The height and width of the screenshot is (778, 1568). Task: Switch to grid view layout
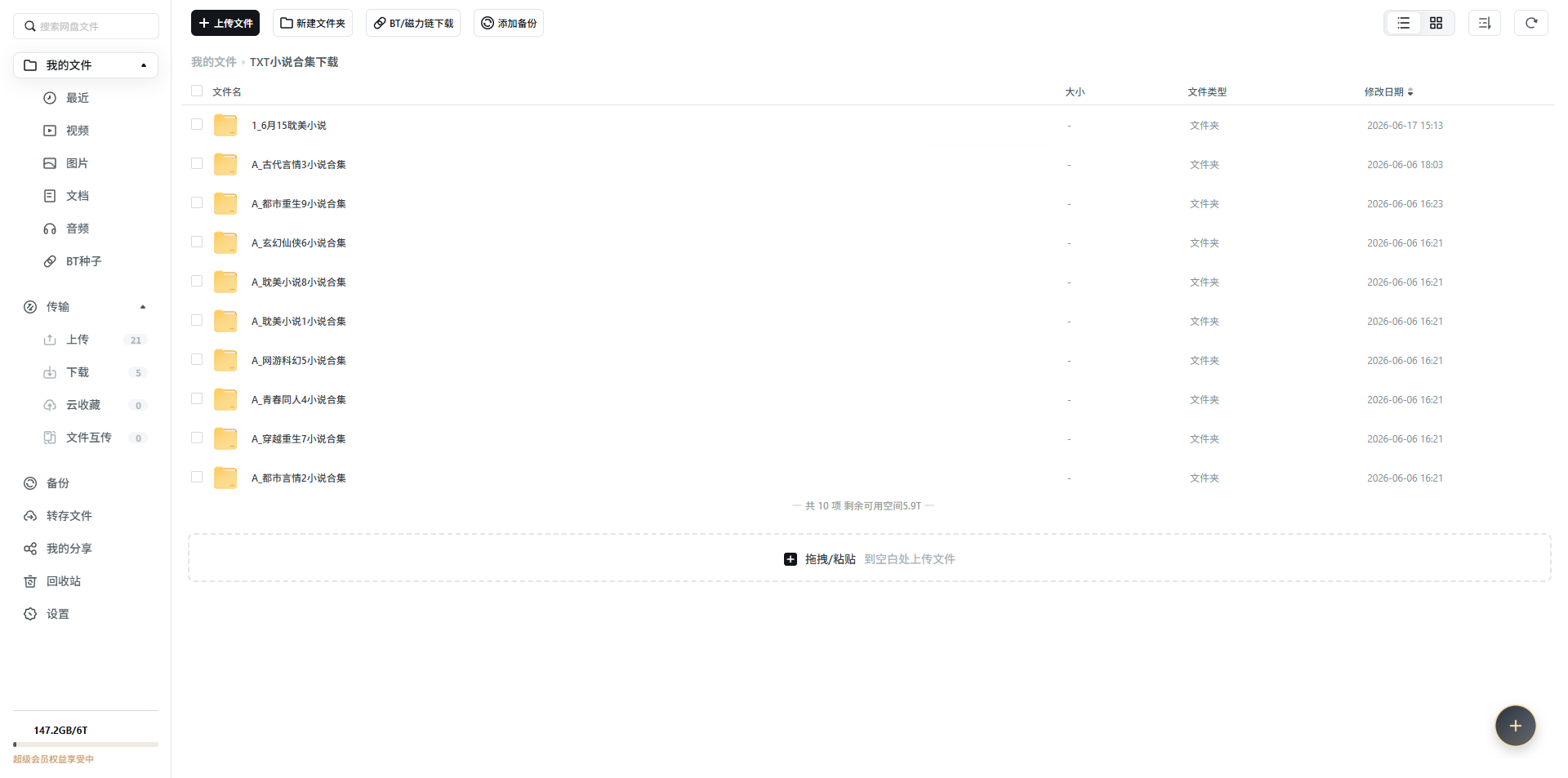click(x=1436, y=23)
